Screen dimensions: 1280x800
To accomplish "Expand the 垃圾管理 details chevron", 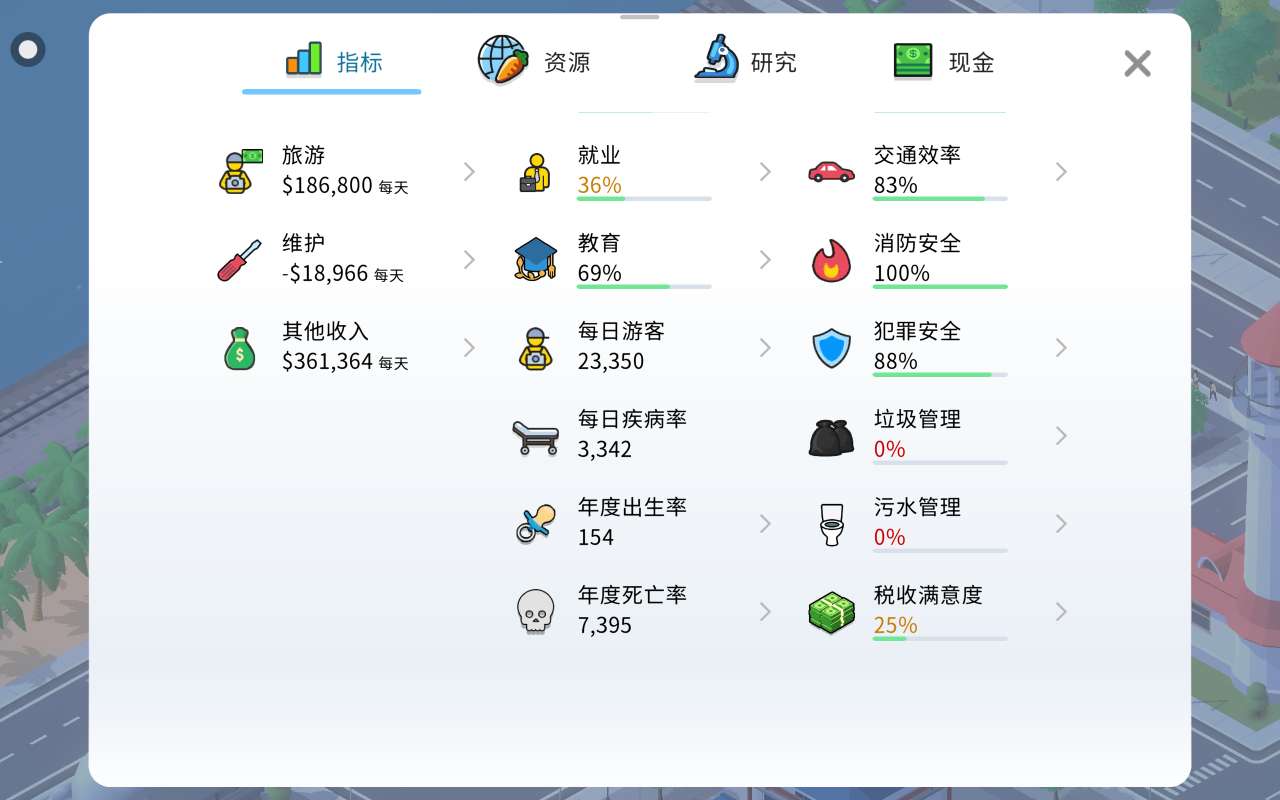I will point(1061,436).
